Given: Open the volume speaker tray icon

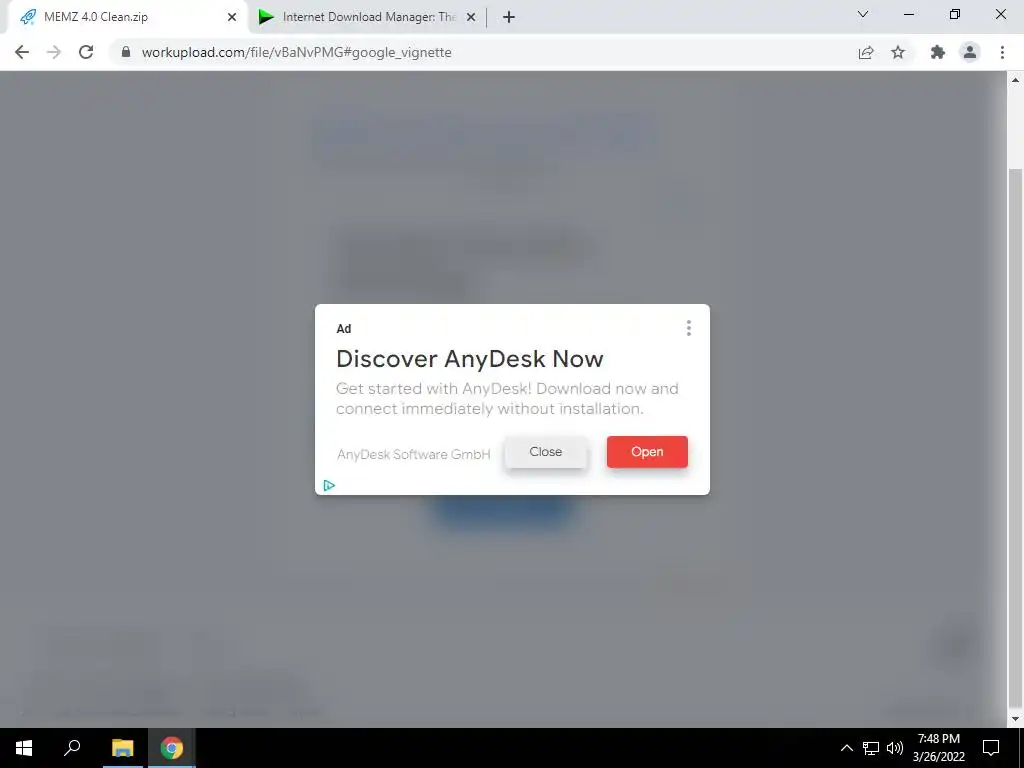Looking at the screenshot, I should pos(895,748).
